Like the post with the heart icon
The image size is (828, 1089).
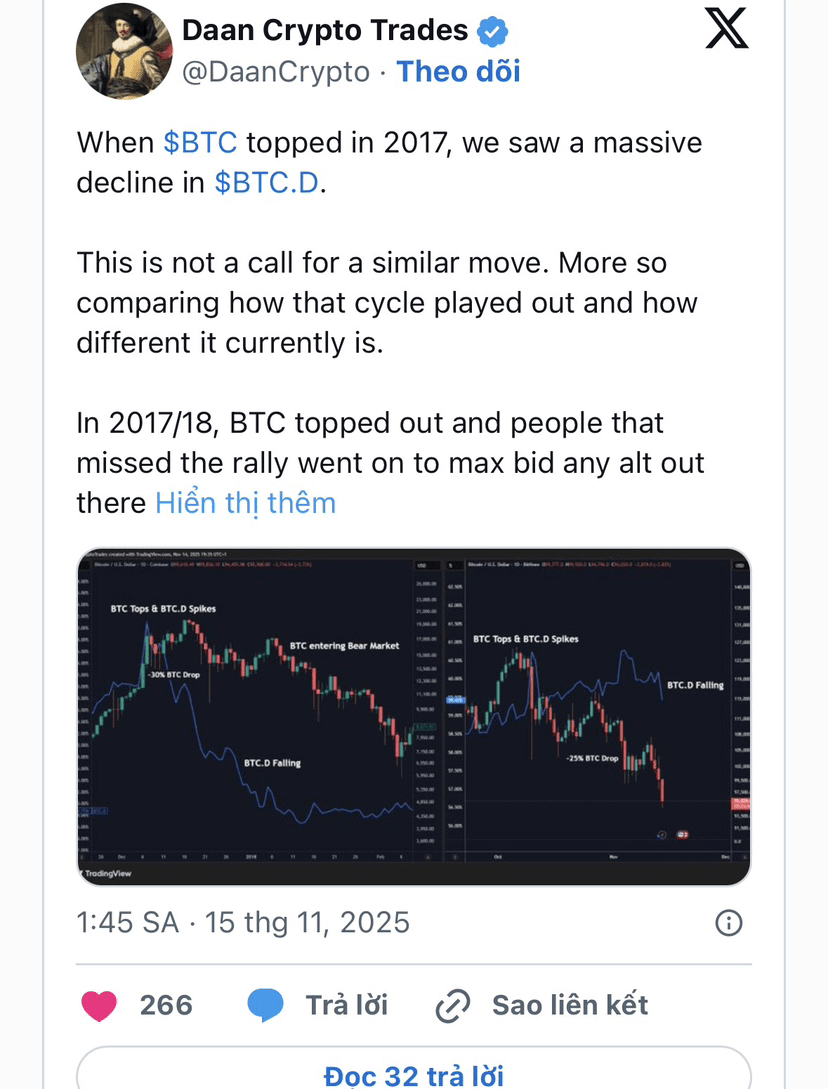(98, 1004)
